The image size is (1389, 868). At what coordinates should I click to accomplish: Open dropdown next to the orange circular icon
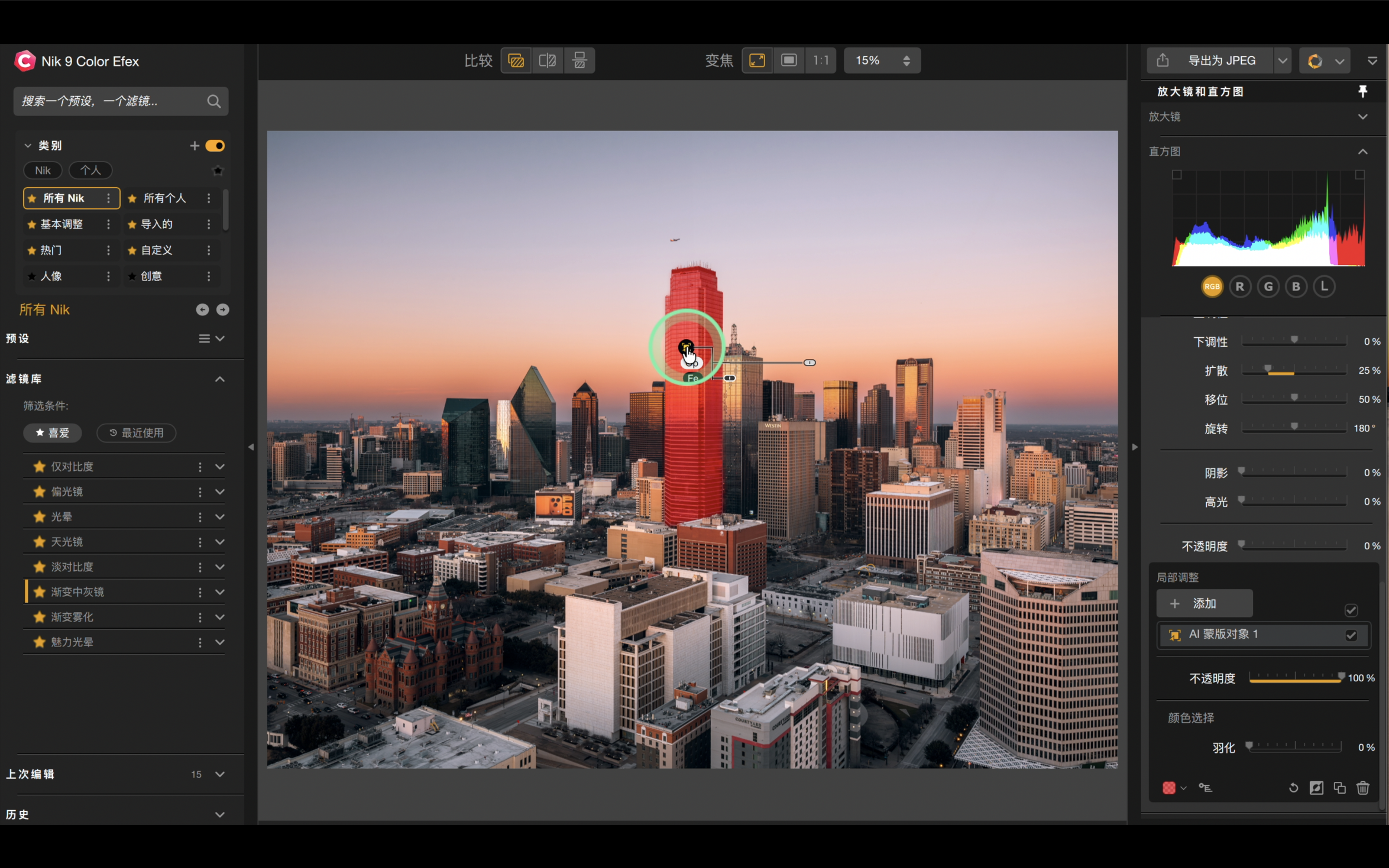pos(1340,61)
